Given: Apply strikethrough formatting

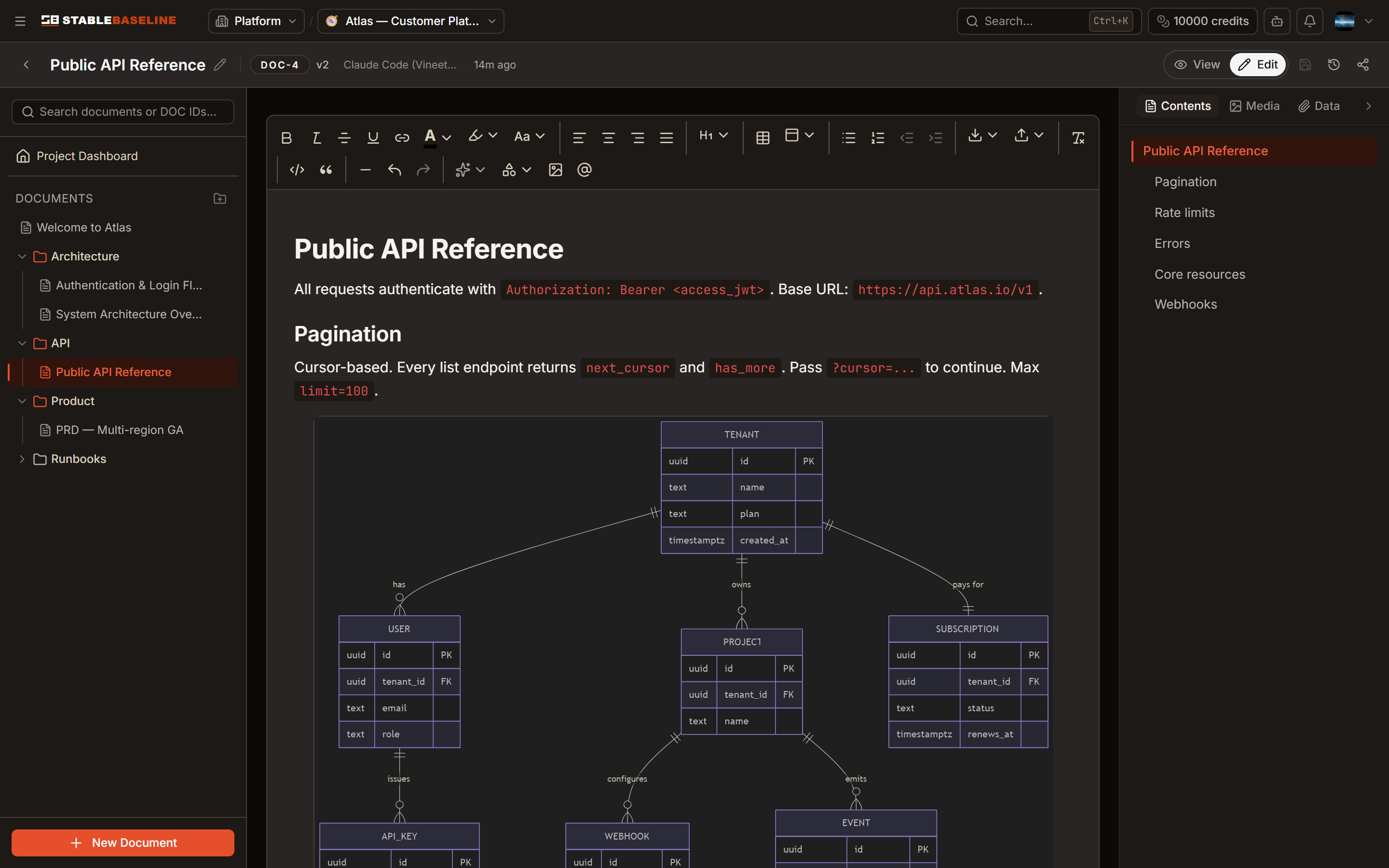Looking at the screenshot, I should click(x=344, y=138).
